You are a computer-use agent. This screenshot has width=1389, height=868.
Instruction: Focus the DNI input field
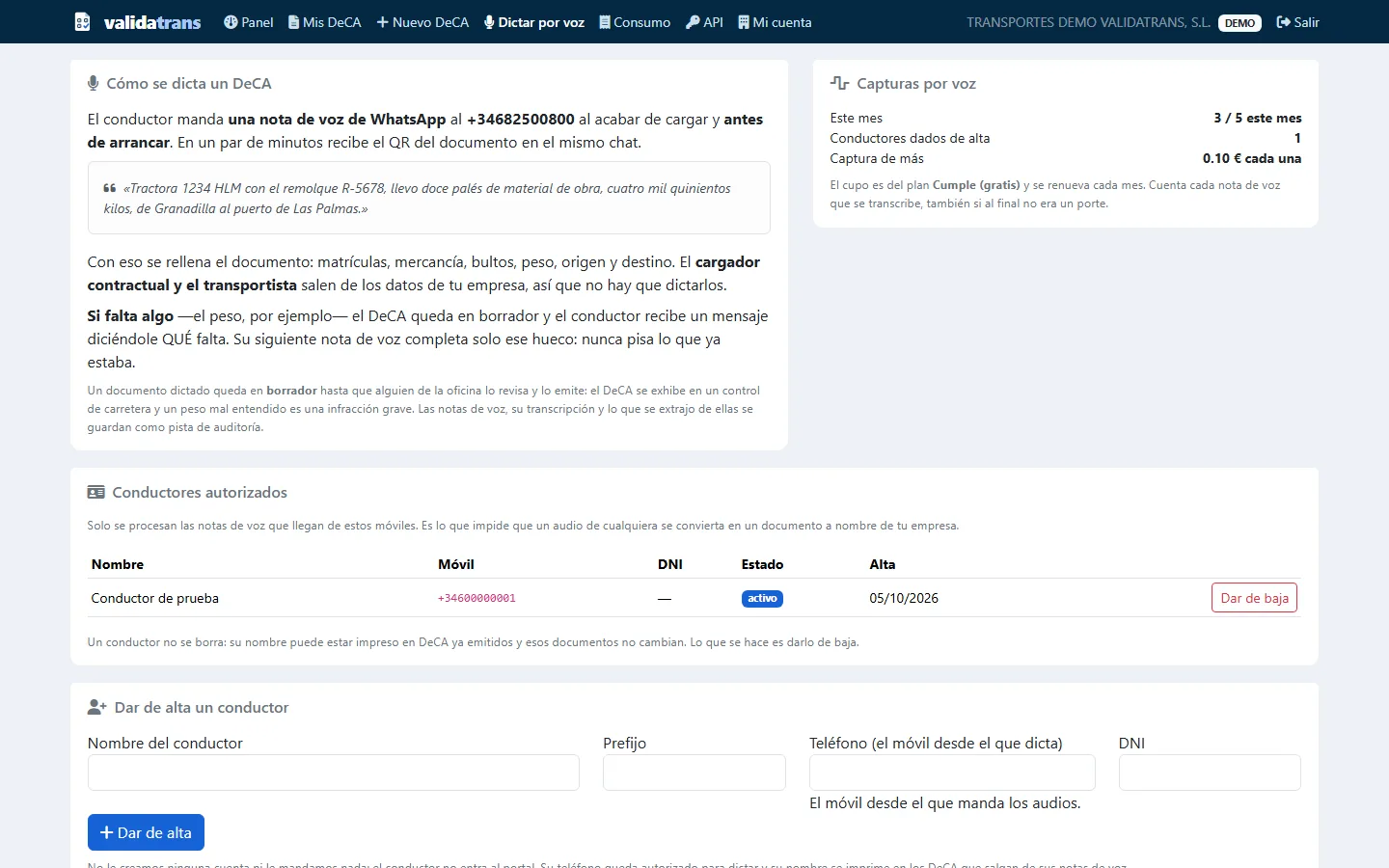click(x=1210, y=773)
